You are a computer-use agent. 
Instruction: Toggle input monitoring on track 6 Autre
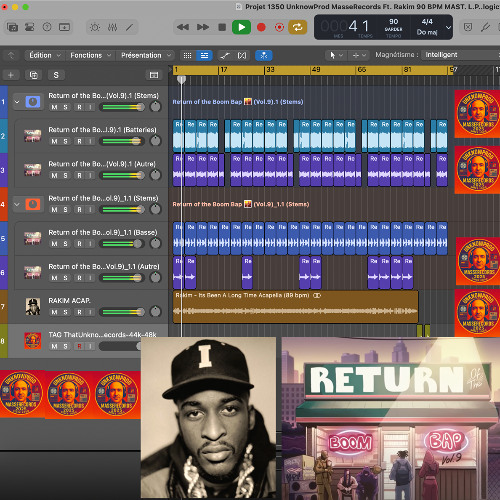point(90,278)
